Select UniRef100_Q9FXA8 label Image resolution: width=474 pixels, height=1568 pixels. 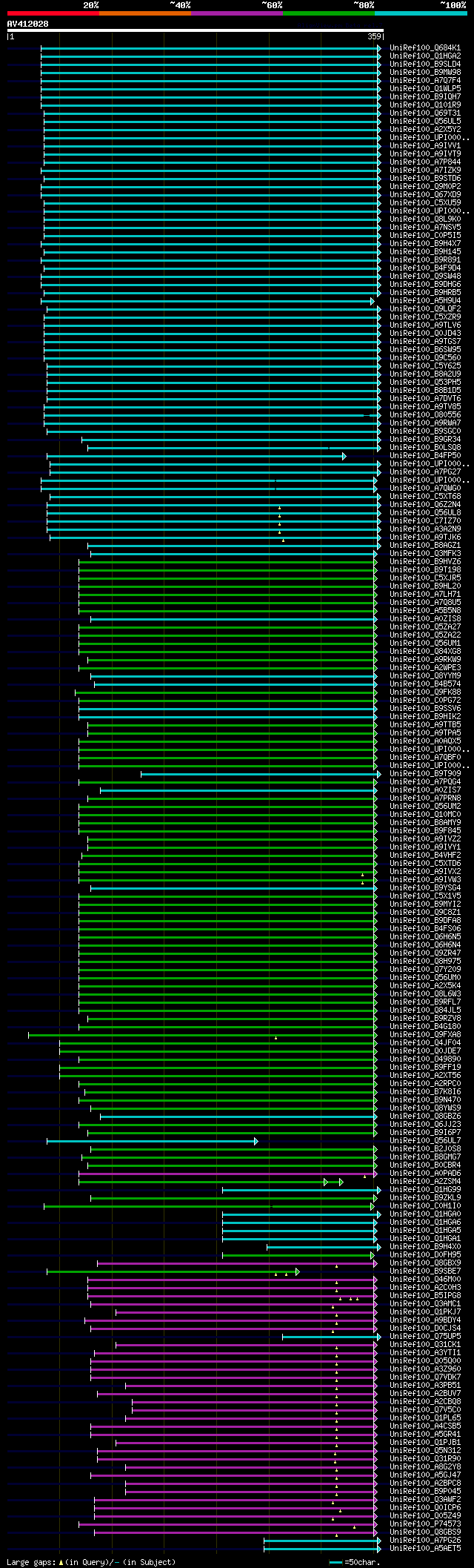point(425,1034)
